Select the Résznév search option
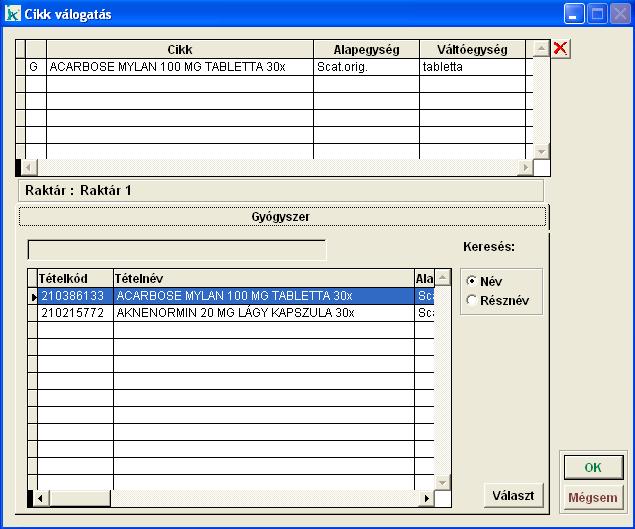 point(472,300)
